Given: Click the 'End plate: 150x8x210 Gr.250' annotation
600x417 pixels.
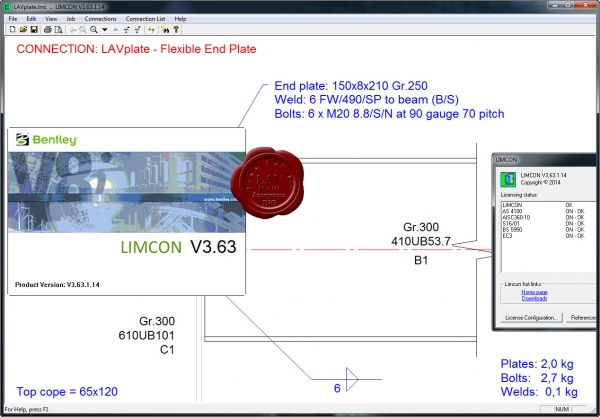Looking at the screenshot, I should [x=351, y=86].
